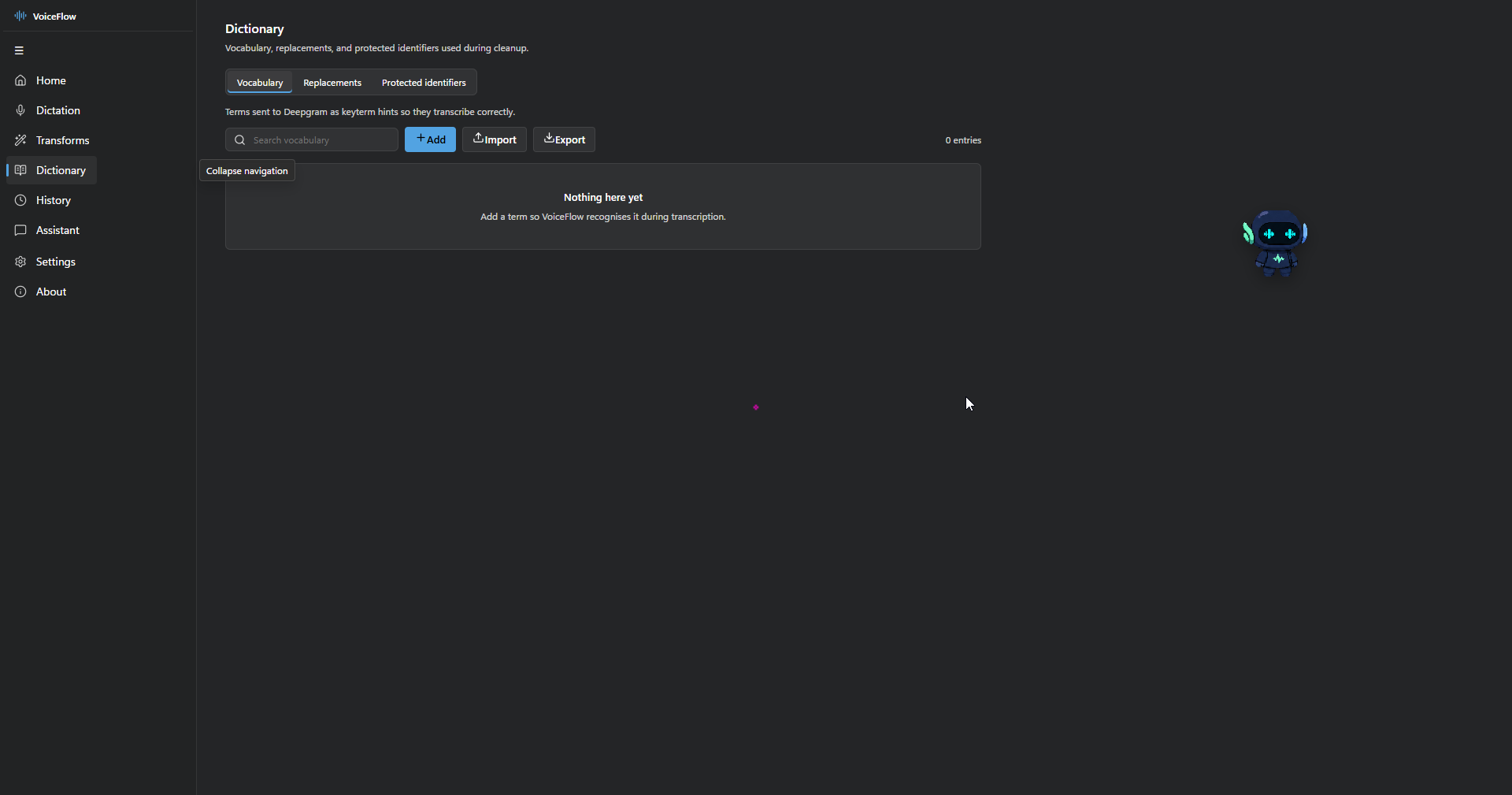Open the Home page

pos(51,80)
